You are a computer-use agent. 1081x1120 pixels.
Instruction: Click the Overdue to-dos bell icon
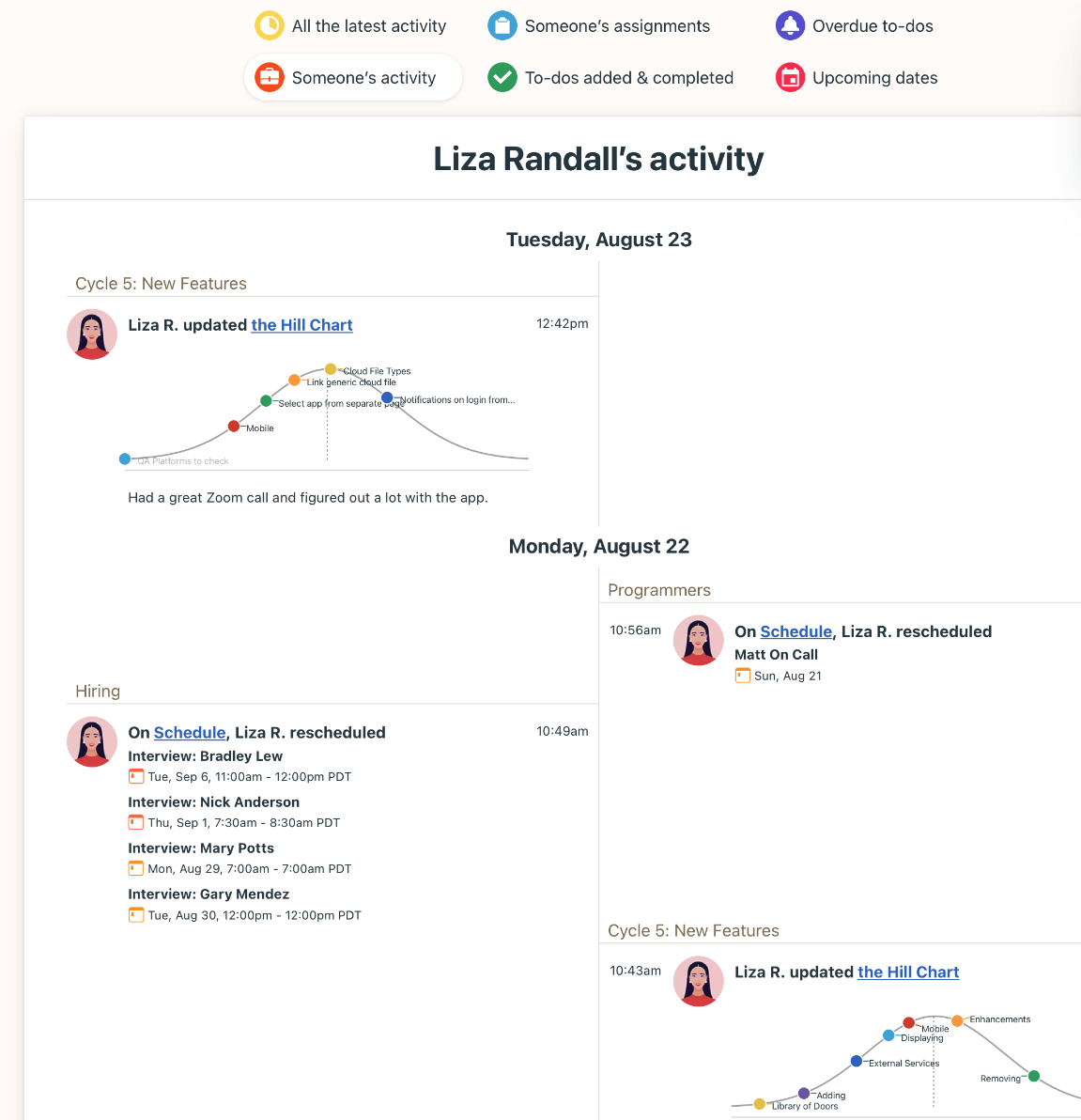pos(790,25)
